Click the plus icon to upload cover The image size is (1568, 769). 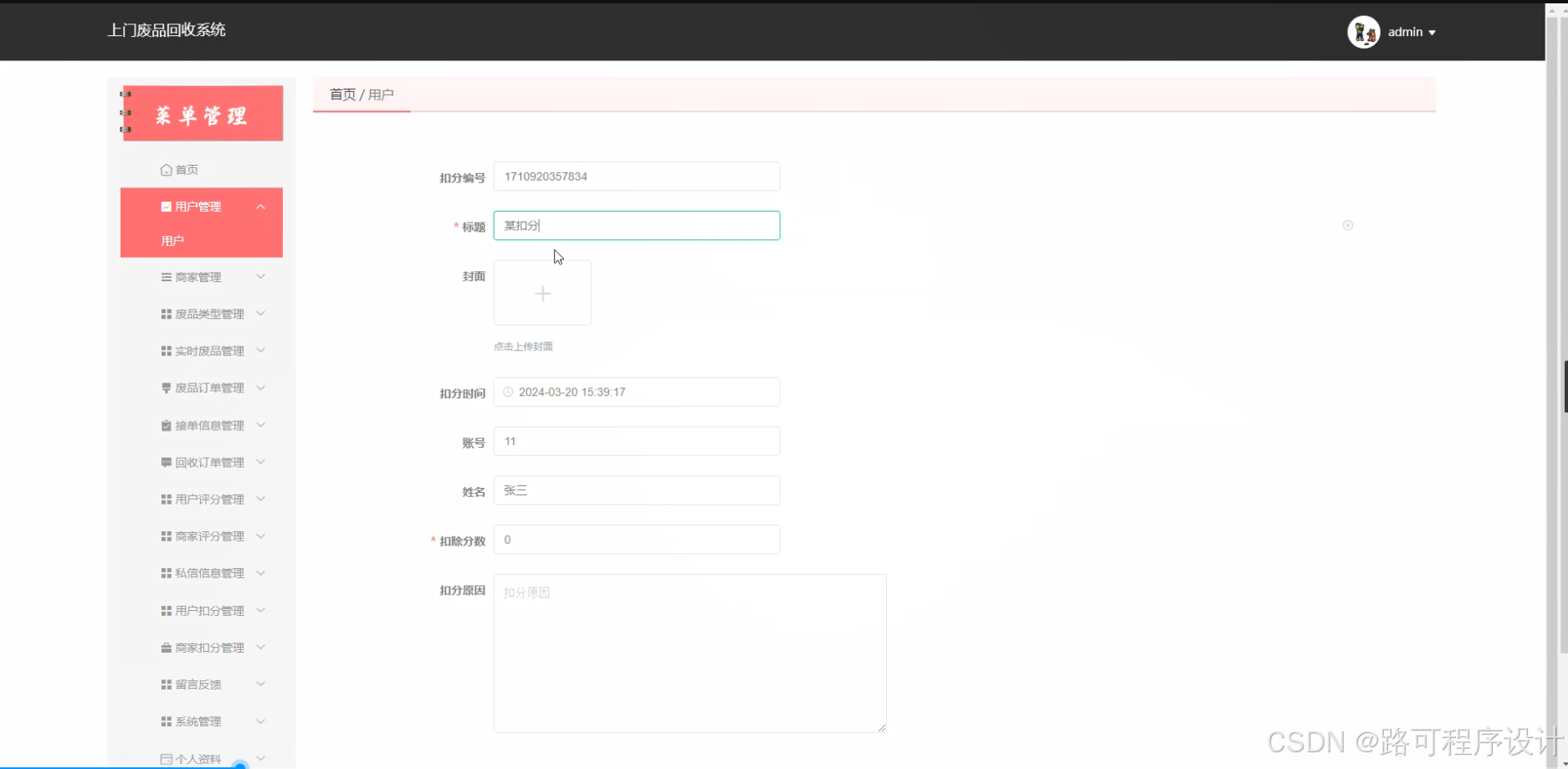point(542,293)
